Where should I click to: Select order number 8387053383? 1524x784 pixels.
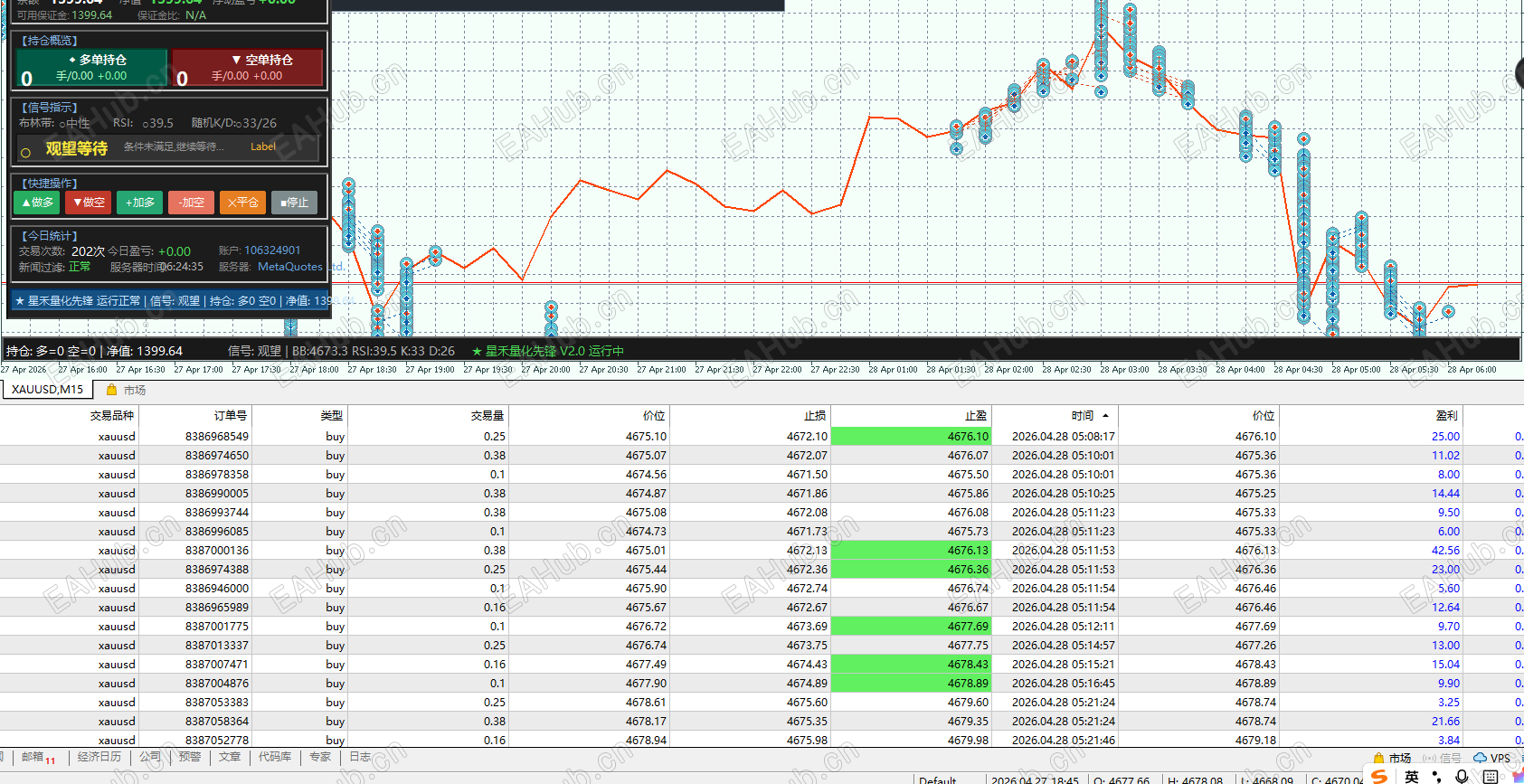click(x=217, y=703)
